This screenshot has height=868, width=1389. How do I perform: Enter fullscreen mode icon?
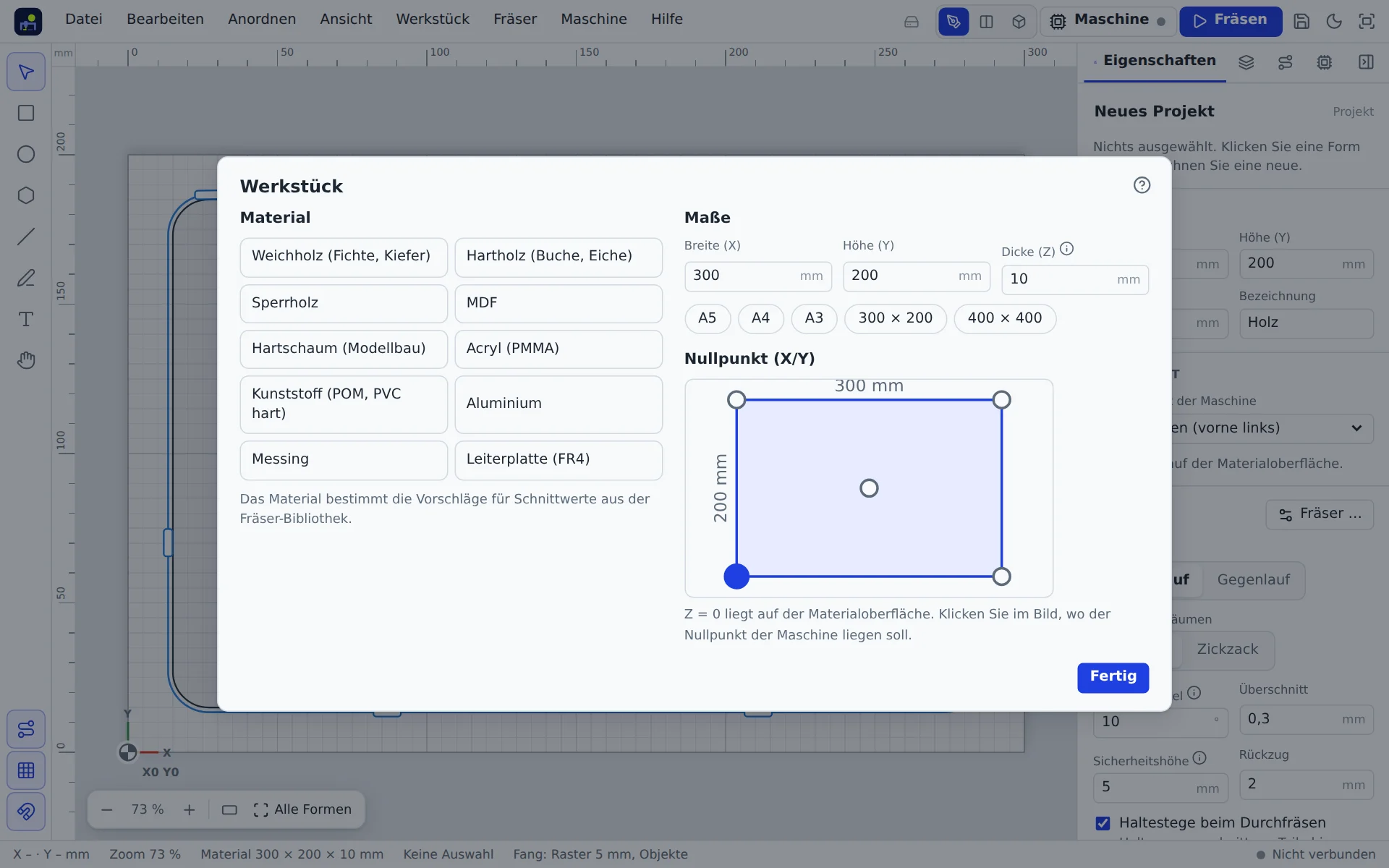[1367, 22]
